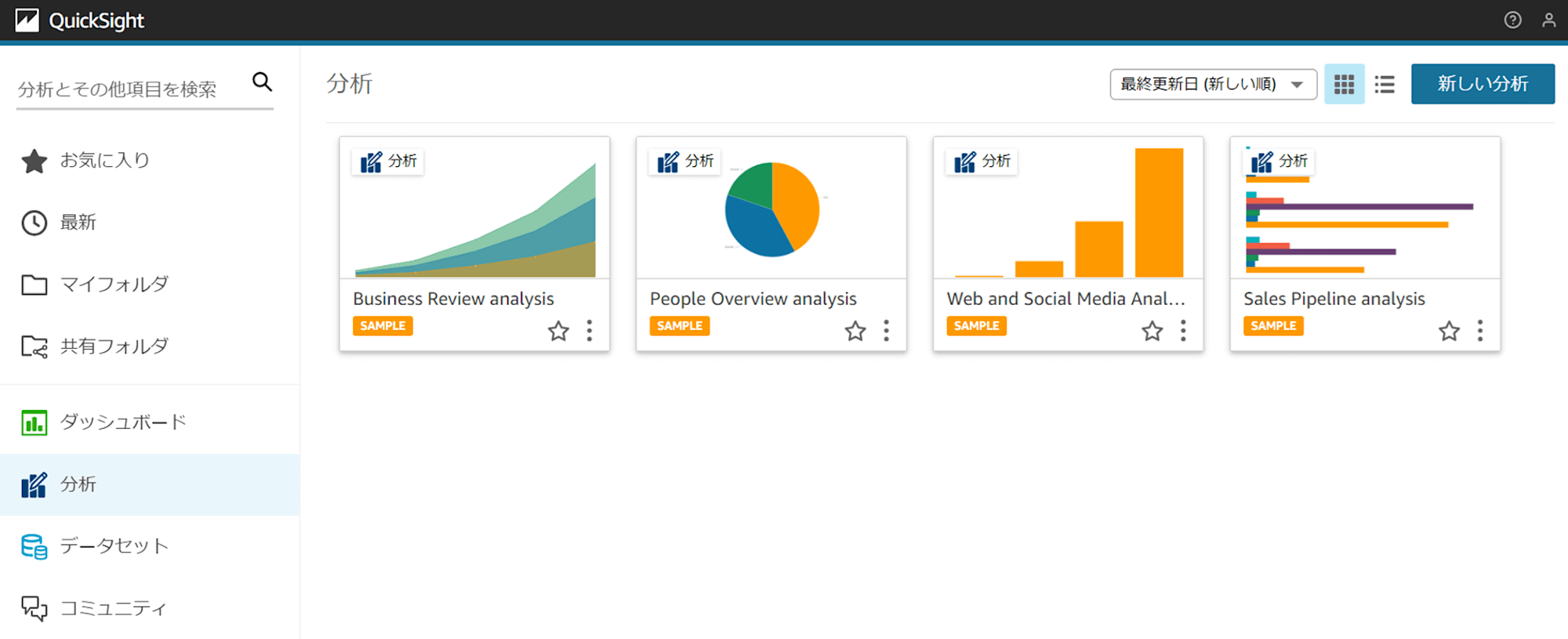
Task: Open the user account icon
Action: coord(1548,20)
